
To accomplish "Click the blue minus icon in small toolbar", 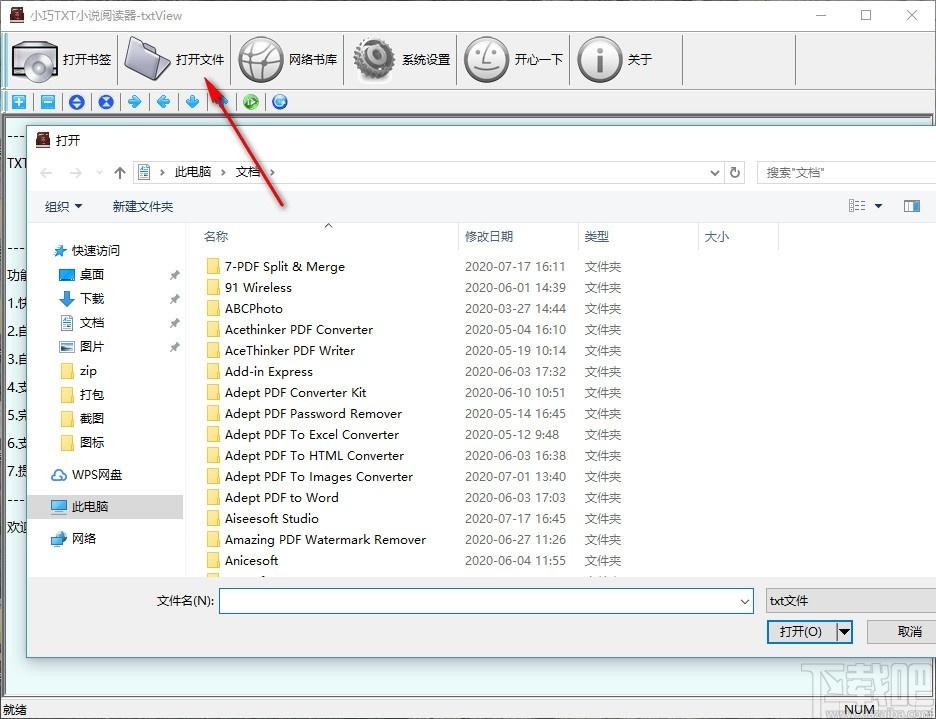I will [47, 101].
